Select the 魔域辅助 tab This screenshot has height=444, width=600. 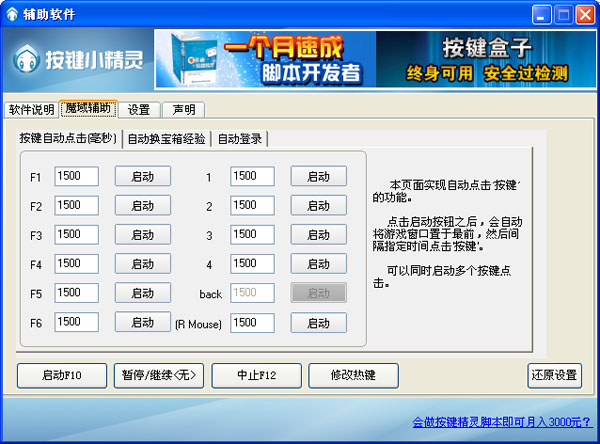pyautogui.click(x=88, y=109)
